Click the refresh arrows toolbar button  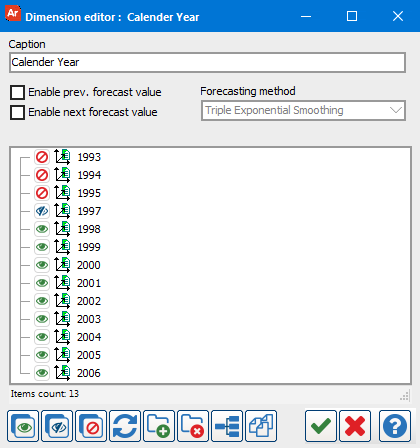click(x=125, y=426)
